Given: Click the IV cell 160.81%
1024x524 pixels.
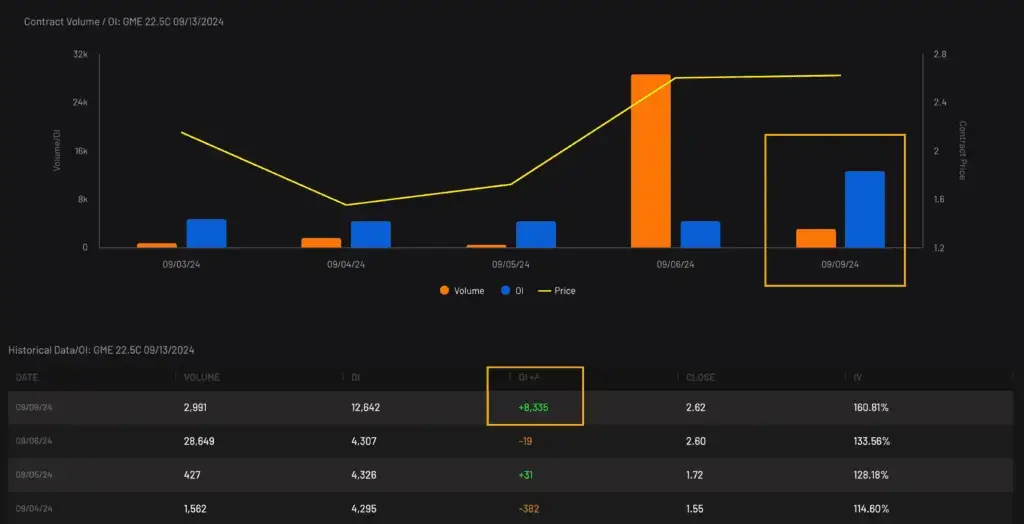Looking at the screenshot, I should 871,408.
